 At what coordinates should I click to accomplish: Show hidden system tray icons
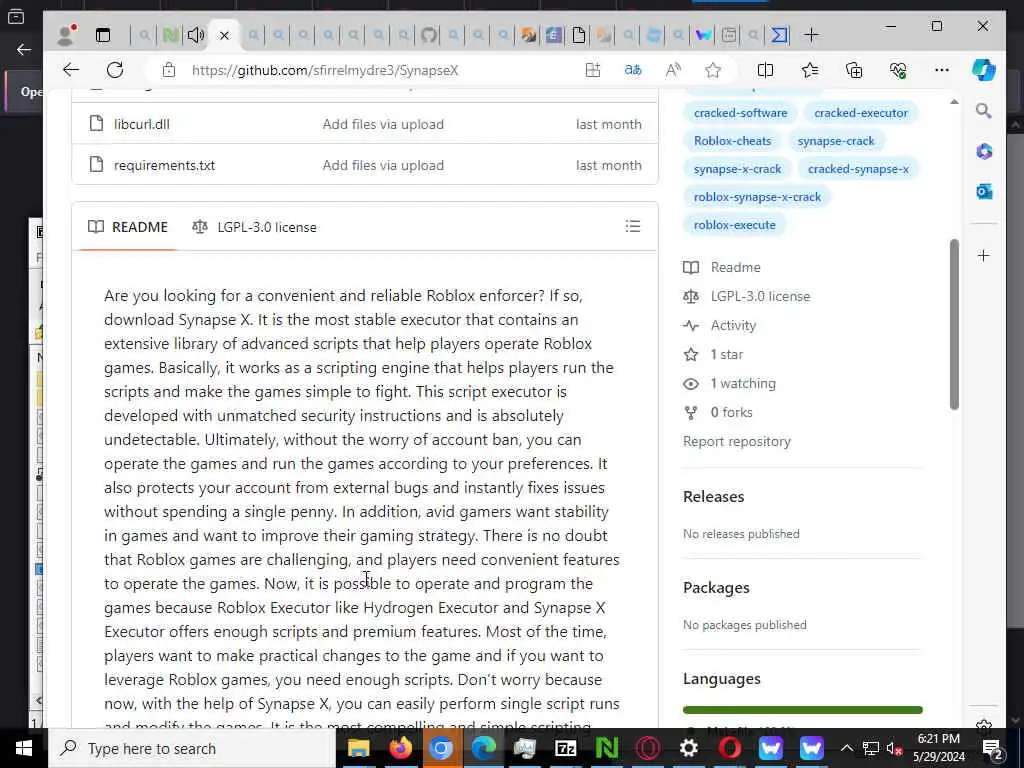tap(846, 748)
